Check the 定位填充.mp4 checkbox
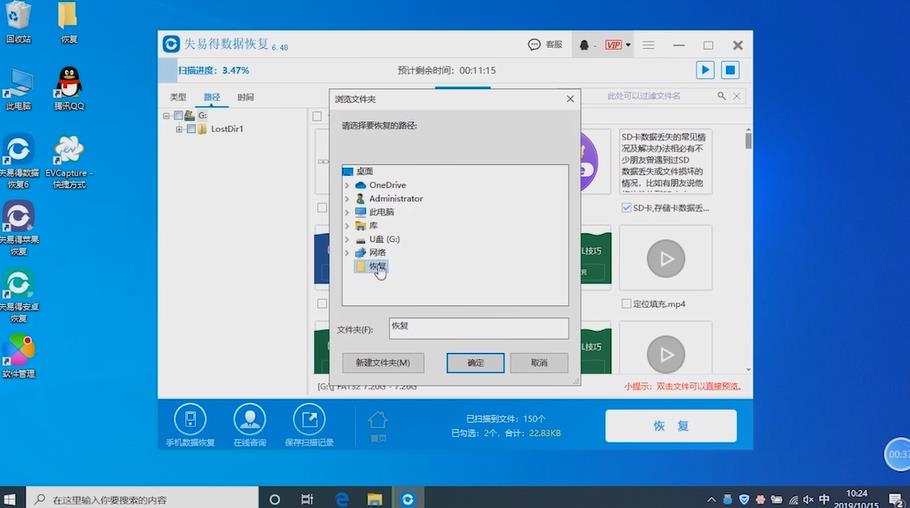 click(626, 304)
